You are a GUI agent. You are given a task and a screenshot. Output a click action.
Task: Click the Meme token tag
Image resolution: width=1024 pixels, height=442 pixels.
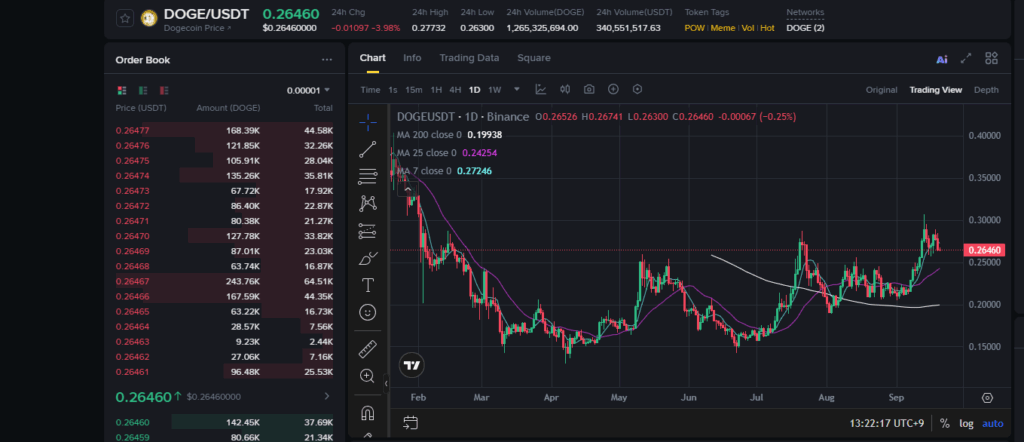coord(722,28)
